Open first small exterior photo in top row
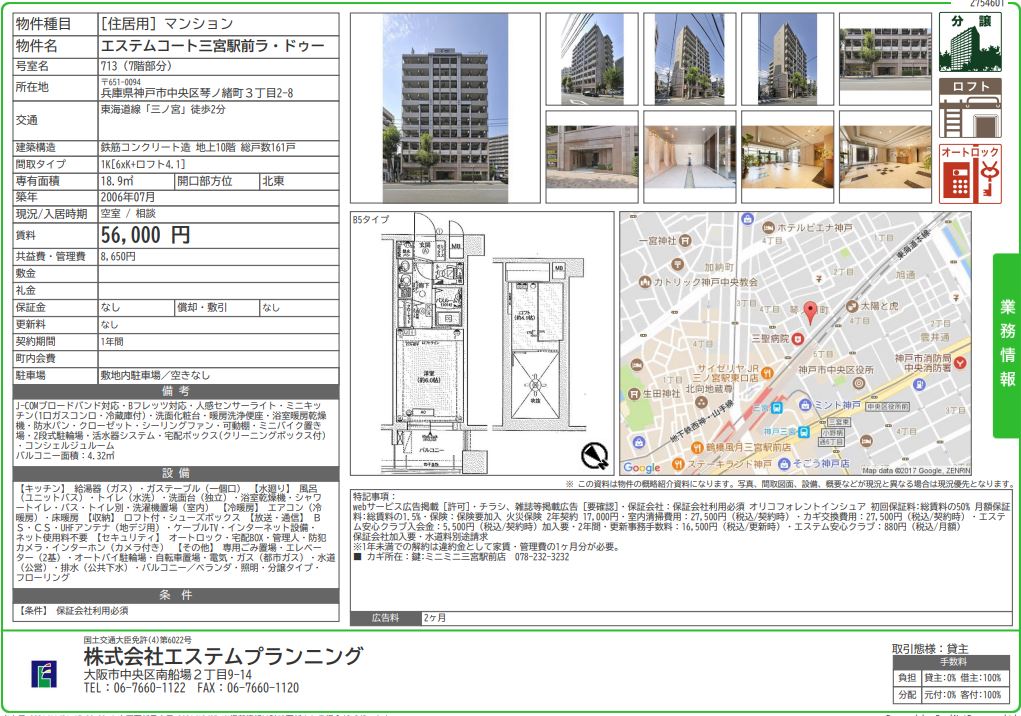This screenshot has height=716, width=1021. 592,59
